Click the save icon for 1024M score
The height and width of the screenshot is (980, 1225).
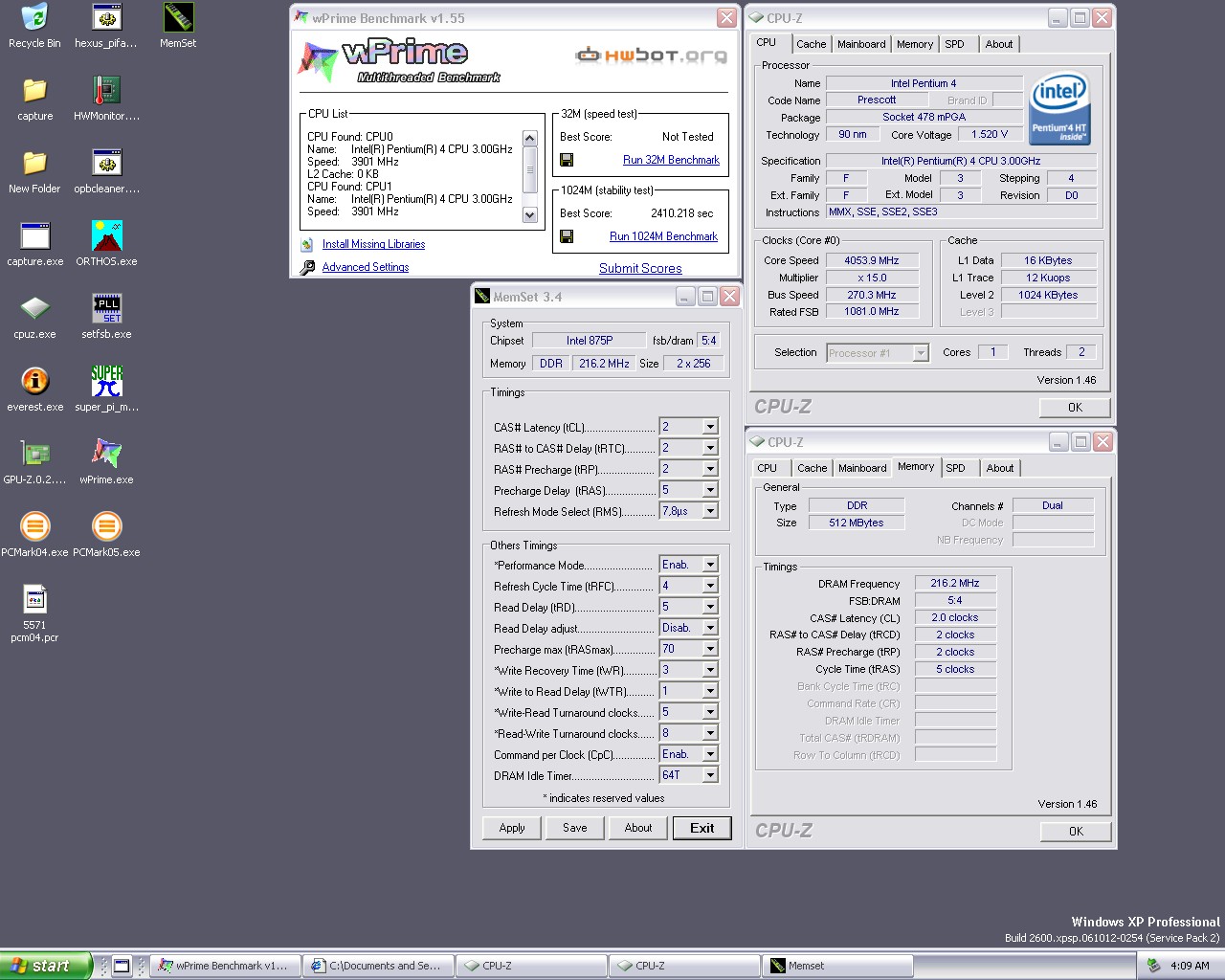pos(567,236)
